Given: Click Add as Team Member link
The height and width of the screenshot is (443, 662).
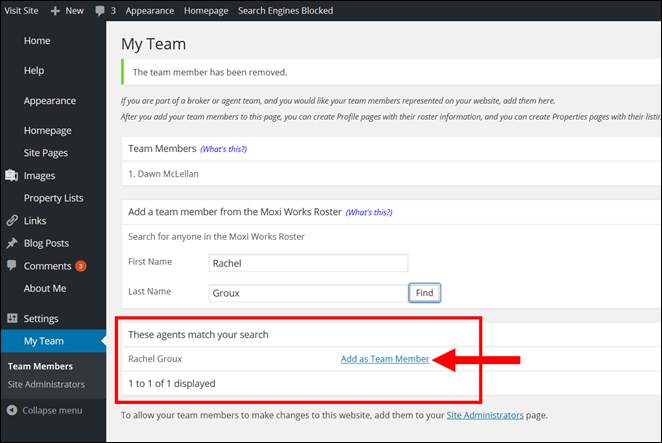Looking at the screenshot, I should pyautogui.click(x=385, y=359).
